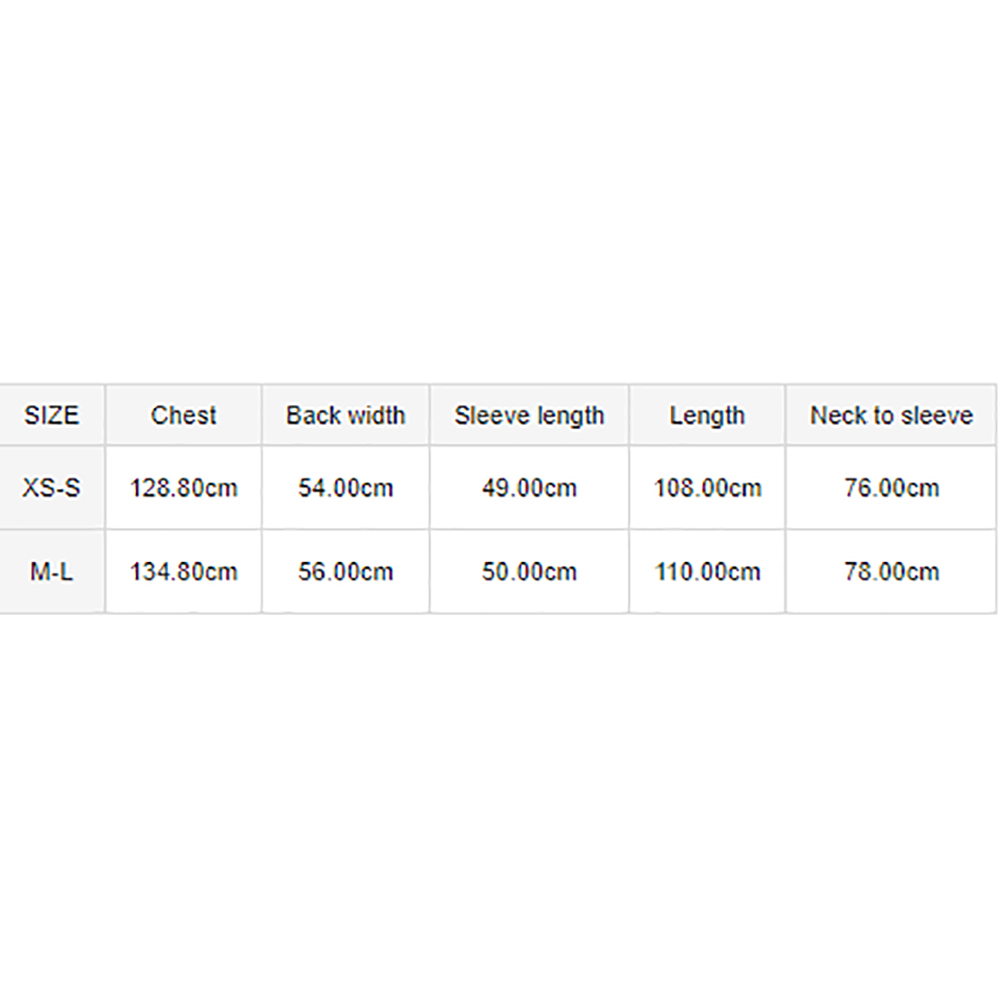The height and width of the screenshot is (1000, 1000).
Task: Click the 54.00cm back width cell
Action: pyautogui.click(x=346, y=488)
